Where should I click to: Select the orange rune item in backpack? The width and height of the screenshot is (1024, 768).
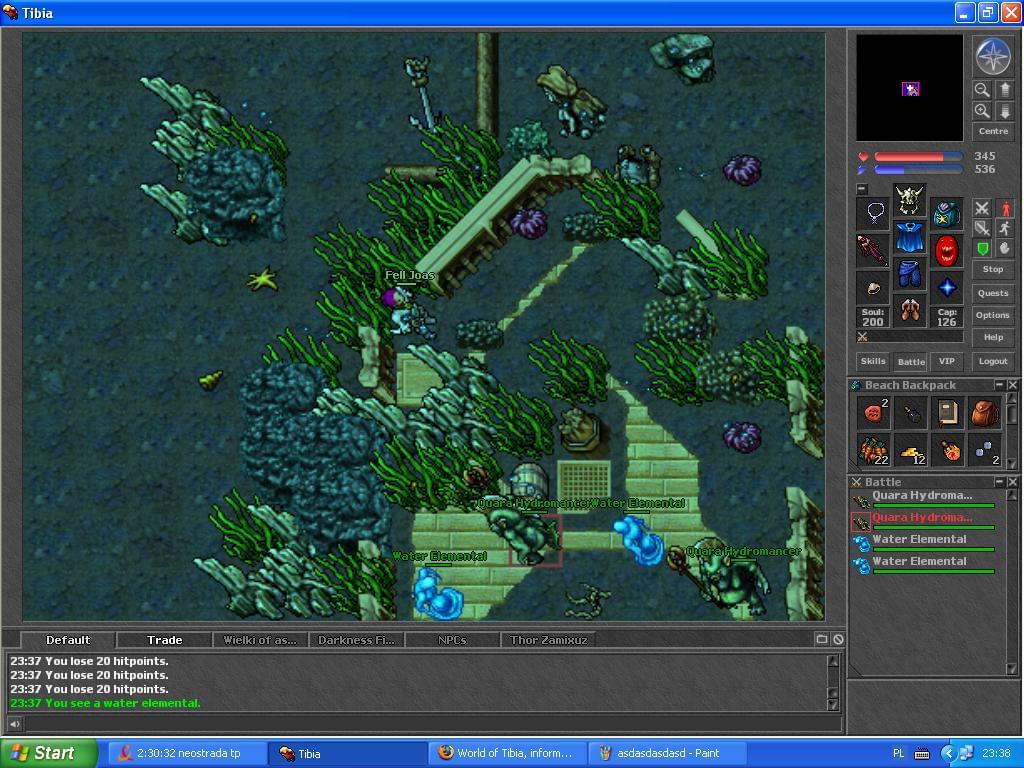pos(948,450)
